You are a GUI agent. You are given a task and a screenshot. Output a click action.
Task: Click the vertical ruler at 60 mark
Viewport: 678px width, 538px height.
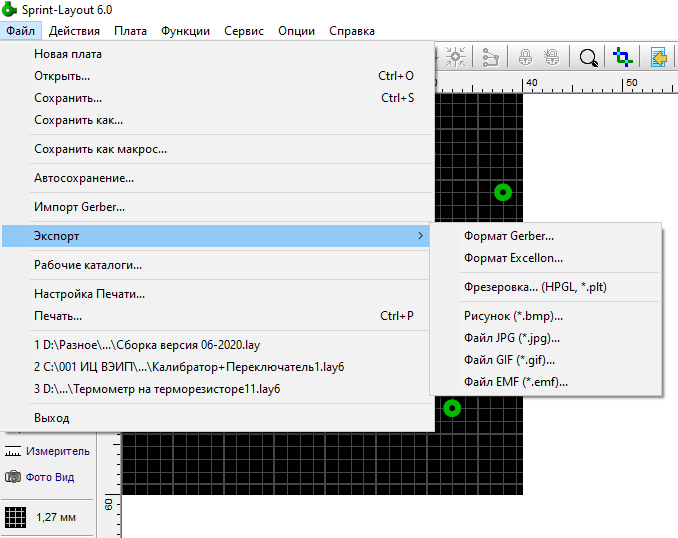[x=109, y=504]
